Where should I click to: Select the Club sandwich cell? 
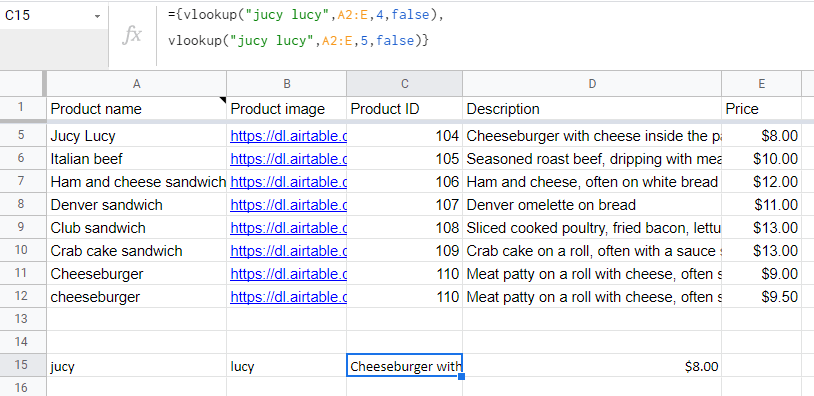point(137,228)
